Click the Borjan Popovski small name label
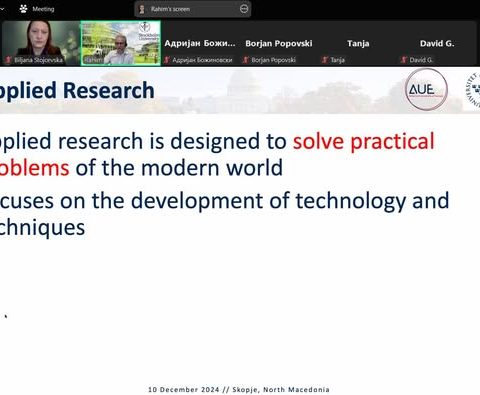Image resolution: width=480 pixels, height=395 pixels. tap(273, 60)
